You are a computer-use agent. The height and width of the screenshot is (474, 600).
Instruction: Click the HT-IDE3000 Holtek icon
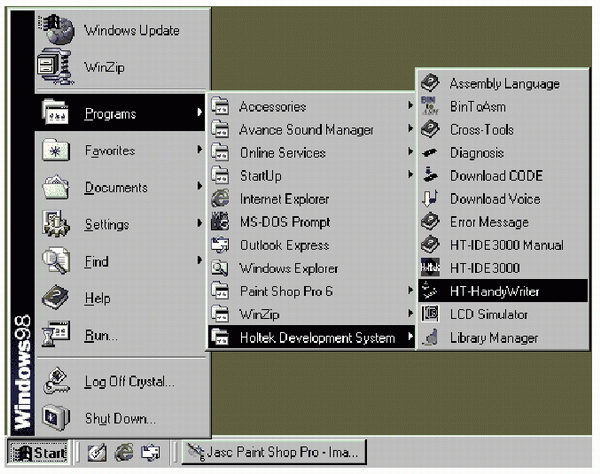[430, 267]
